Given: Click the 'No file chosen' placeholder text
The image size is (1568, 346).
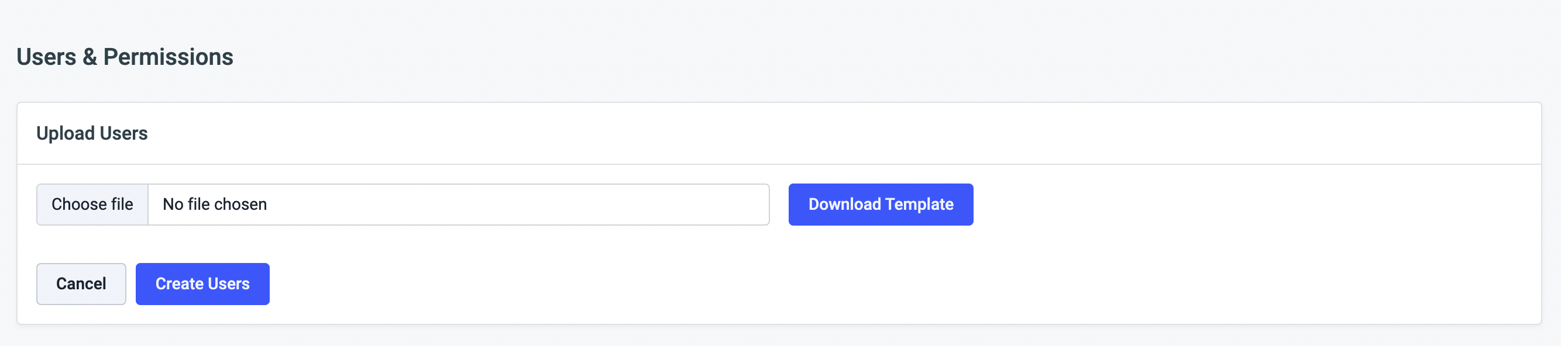Looking at the screenshot, I should (214, 205).
